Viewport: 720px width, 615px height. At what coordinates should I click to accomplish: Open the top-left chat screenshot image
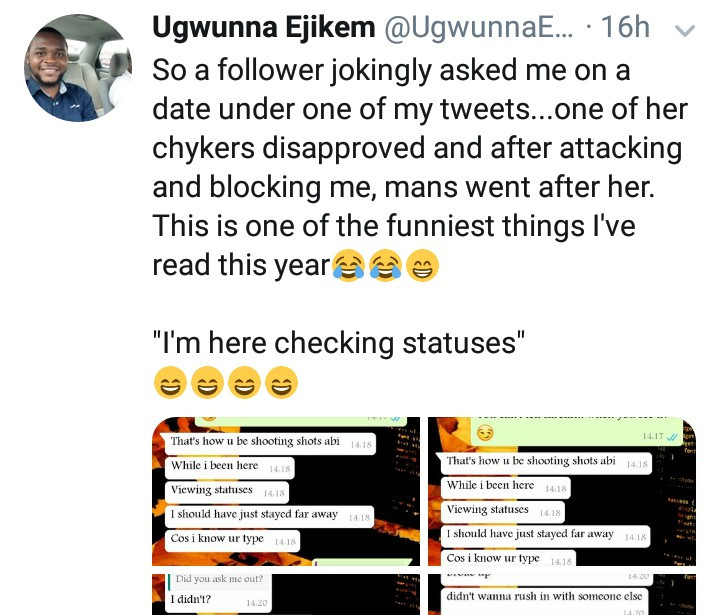[x=285, y=489]
